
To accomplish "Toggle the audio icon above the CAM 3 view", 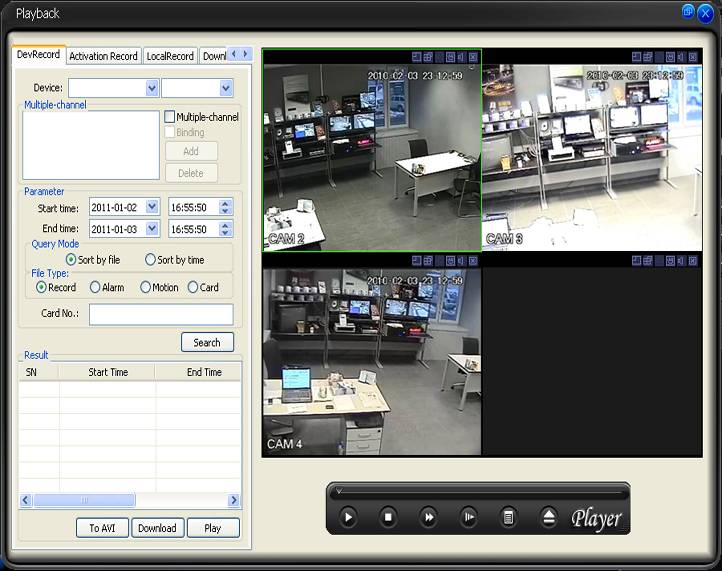I will click(x=681, y=57).
